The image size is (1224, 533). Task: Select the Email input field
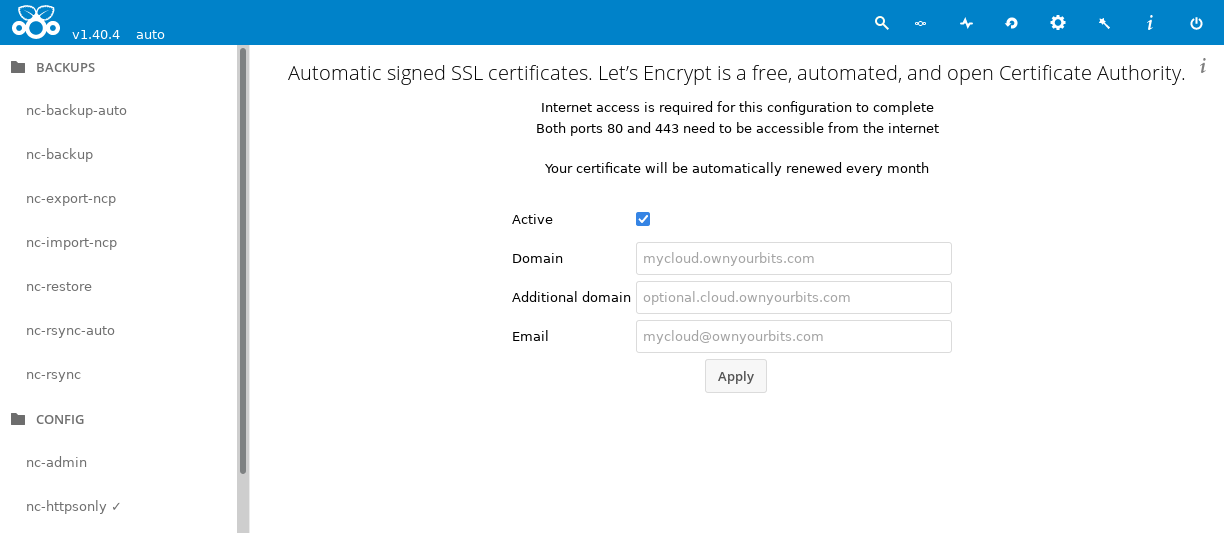click(x=793, y=336)
